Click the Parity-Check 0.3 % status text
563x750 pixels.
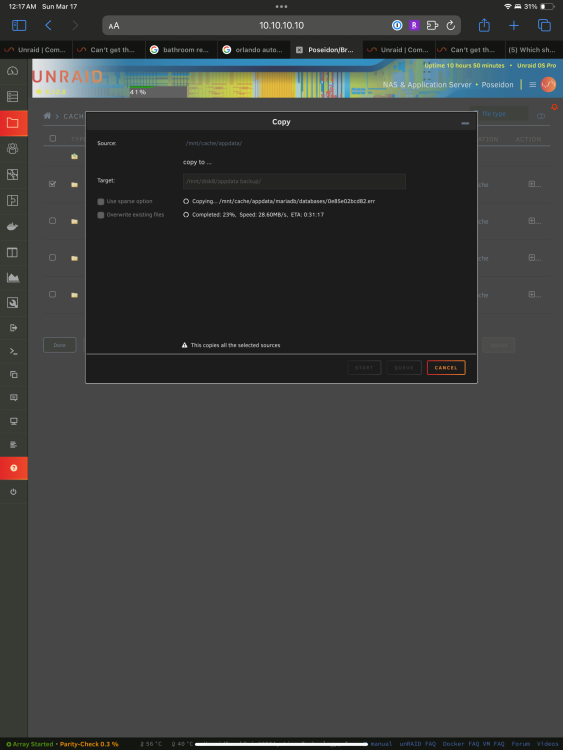point(89,744)
